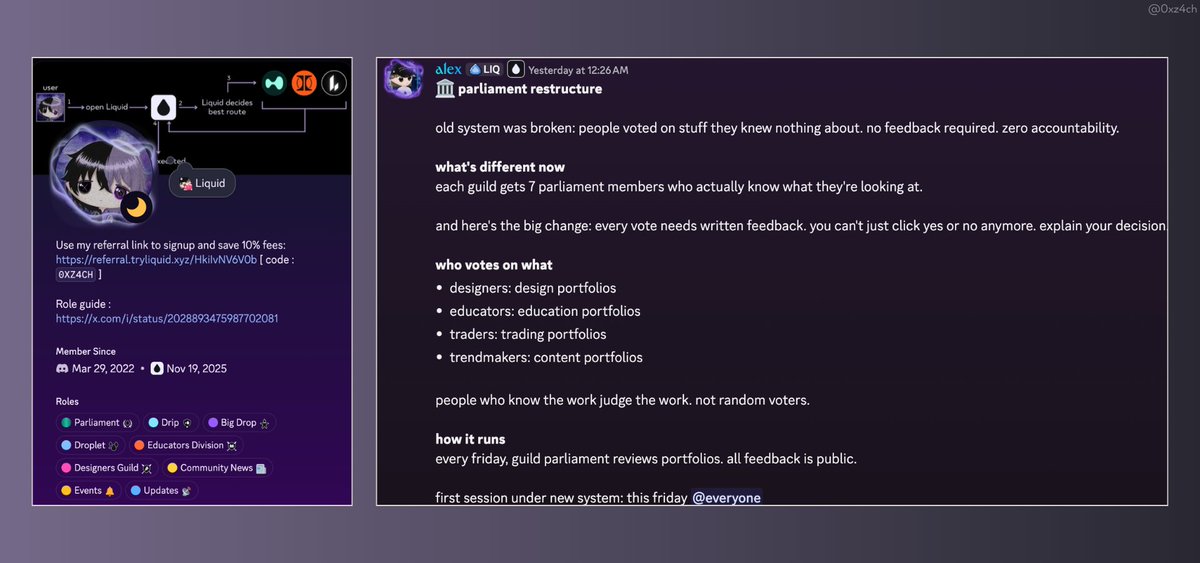Click the Designers Guild role color dot

pos(65,468)
